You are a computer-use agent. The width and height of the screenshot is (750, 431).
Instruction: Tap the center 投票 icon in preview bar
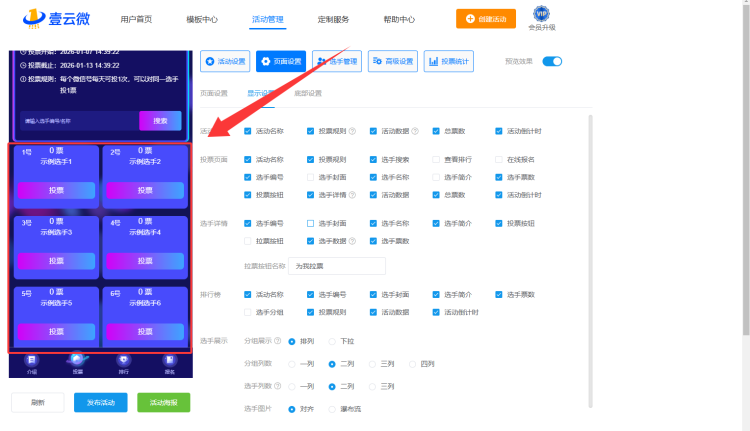[77, 359]
